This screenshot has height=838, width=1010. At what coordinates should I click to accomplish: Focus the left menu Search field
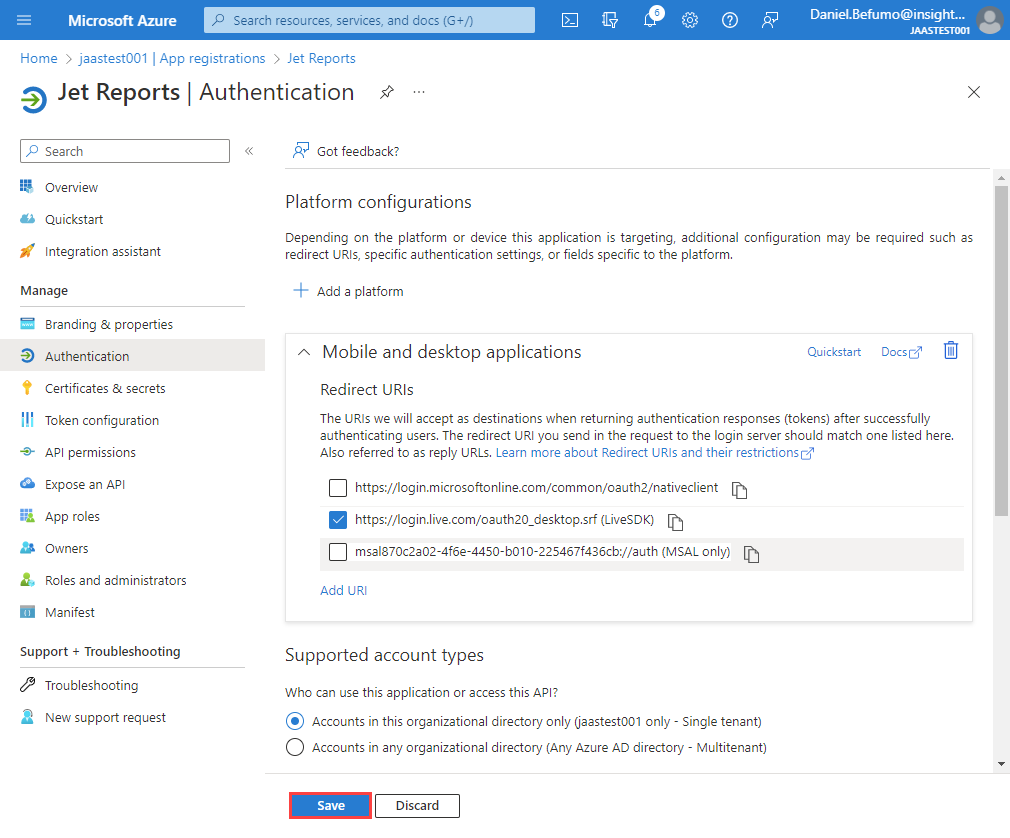pos(125,151)
